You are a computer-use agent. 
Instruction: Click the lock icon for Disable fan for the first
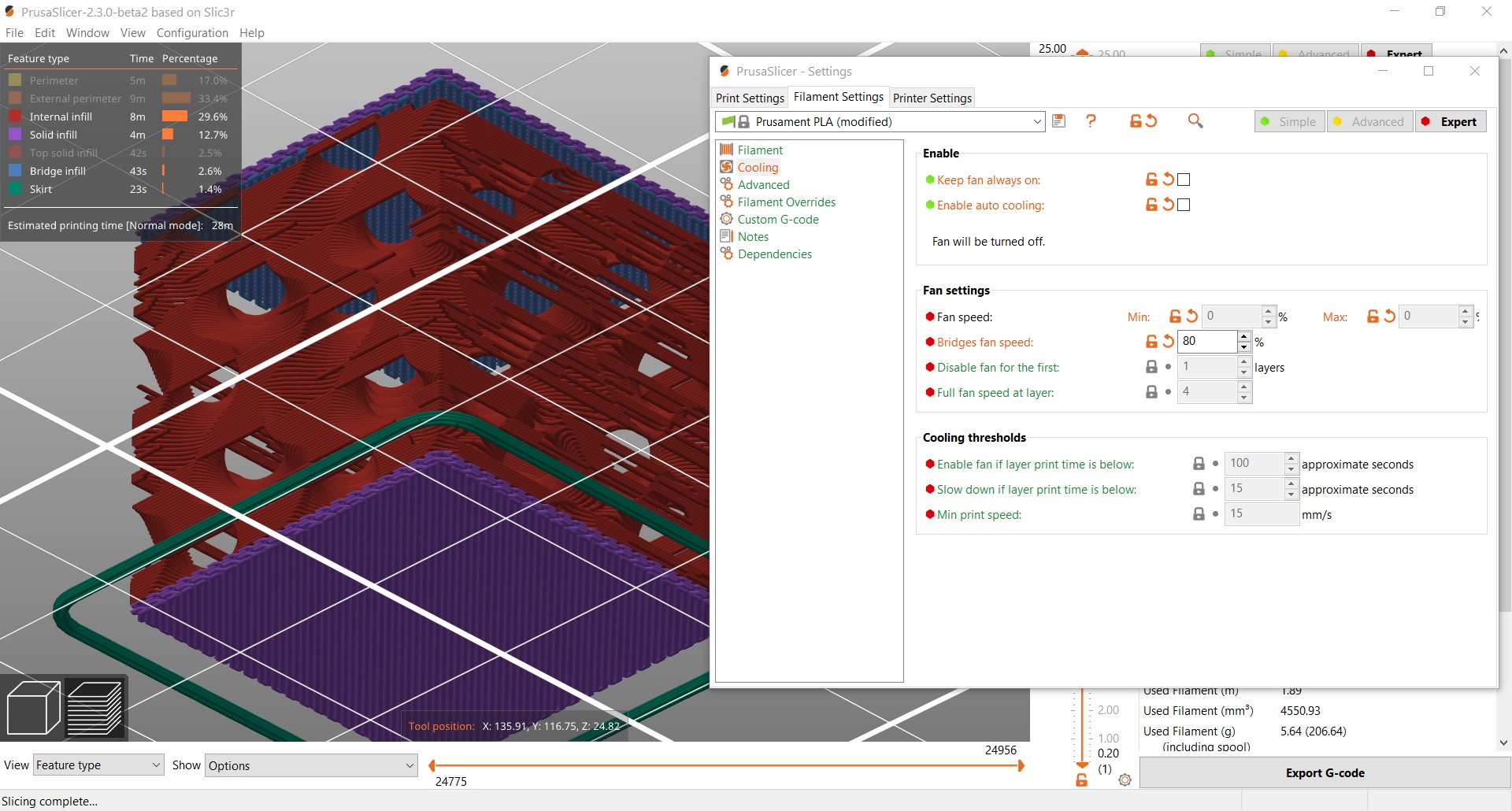(x=1151, y=367)
